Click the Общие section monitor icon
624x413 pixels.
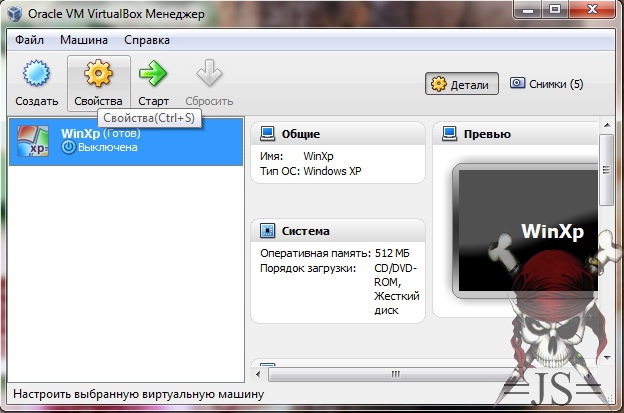point(267,134)
